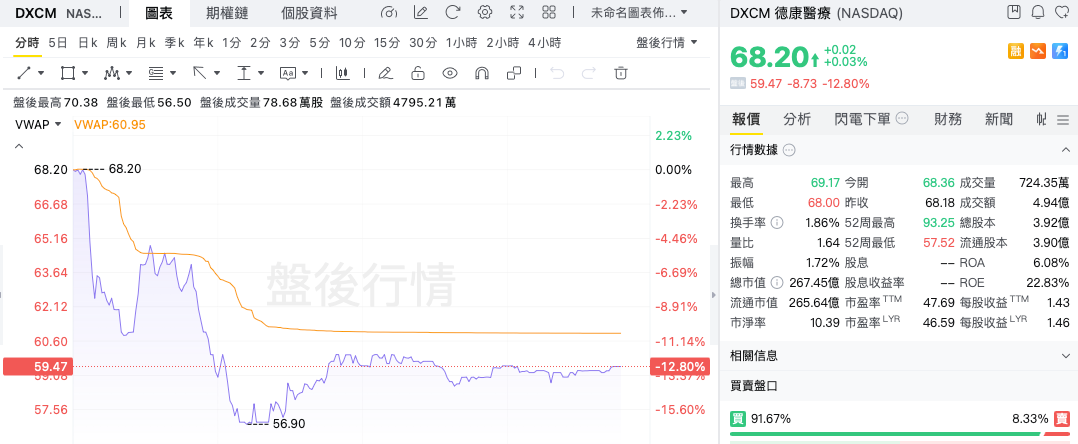
Task: Click the candlestick chart style icon
Action: 342,73
